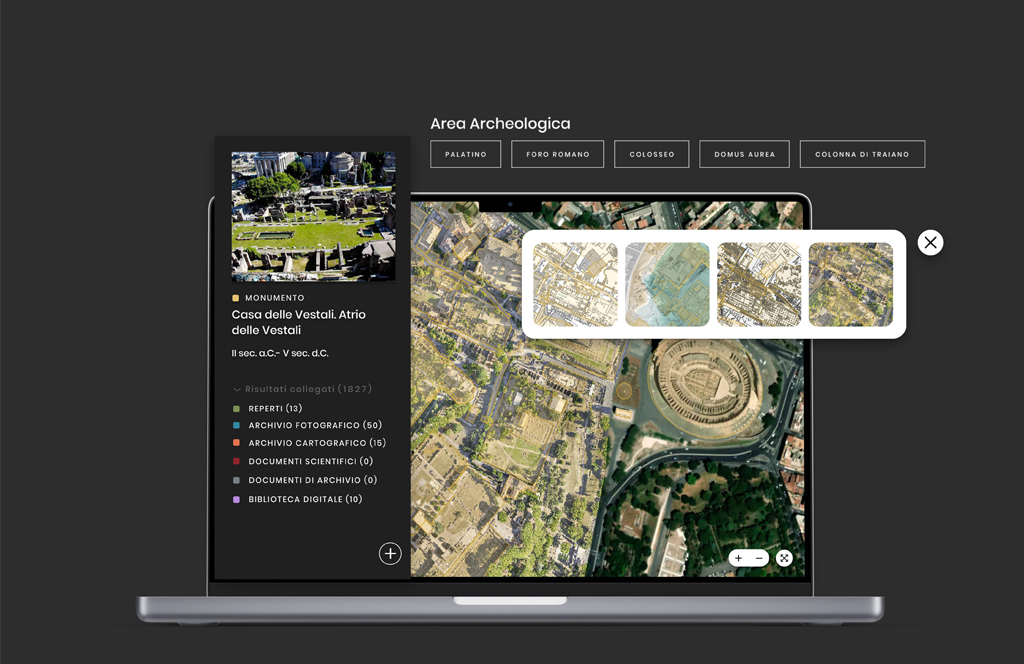1024x664 pixels.
Task: Close the map layer thumbnails popup
Action: pos(930,243)
